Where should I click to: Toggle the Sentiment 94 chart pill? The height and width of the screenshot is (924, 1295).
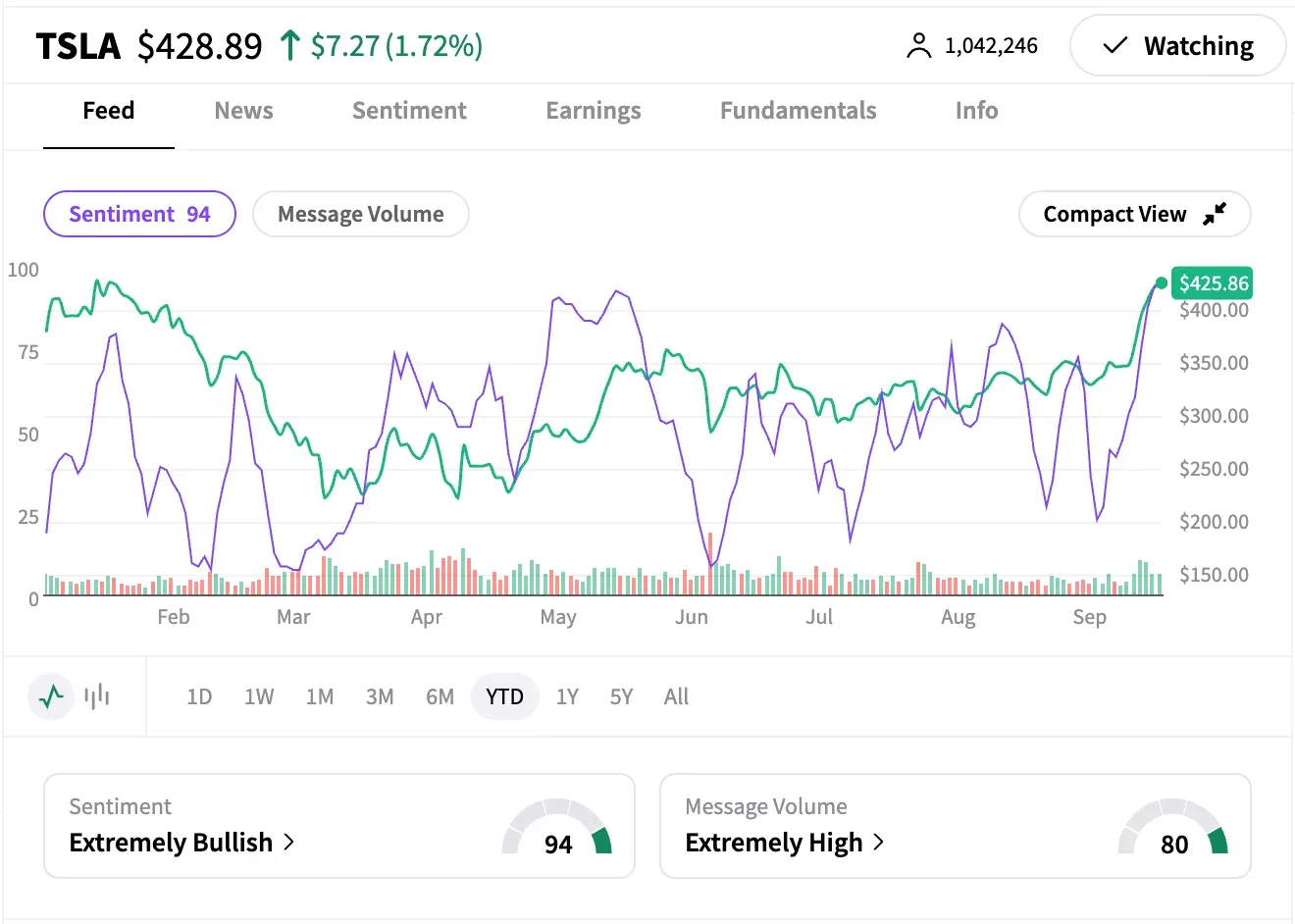coord(139,214)
